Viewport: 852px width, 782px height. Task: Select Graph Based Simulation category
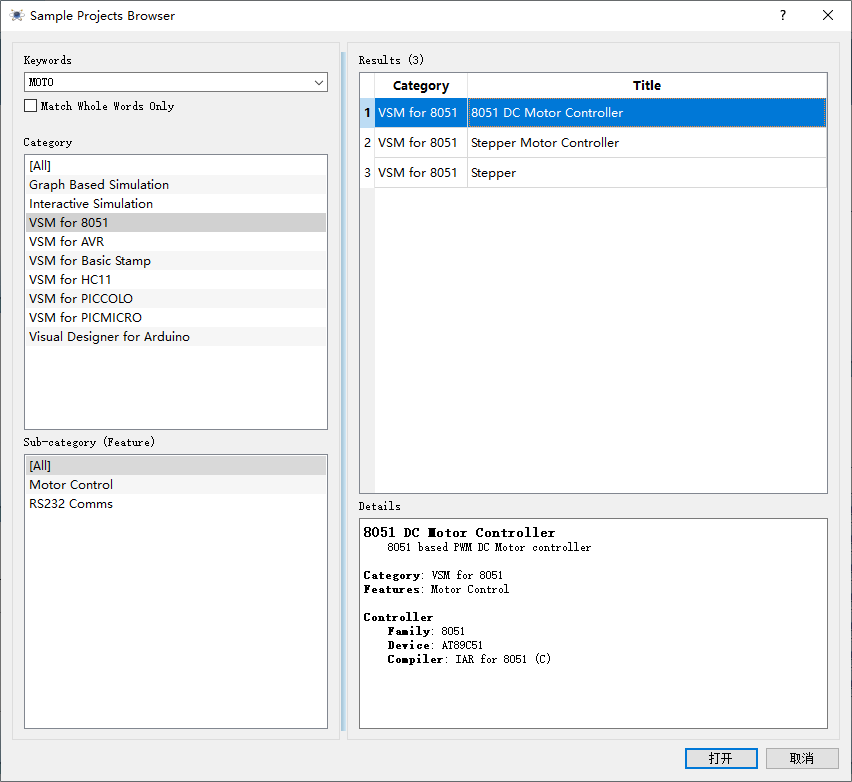(x=99, y=185)
